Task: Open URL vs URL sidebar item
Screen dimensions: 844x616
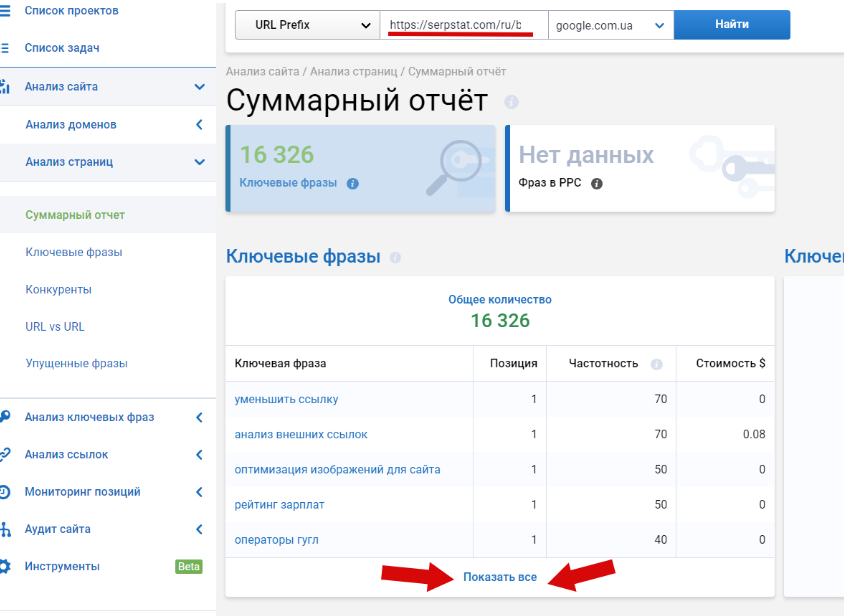Action: pos(55,327)
